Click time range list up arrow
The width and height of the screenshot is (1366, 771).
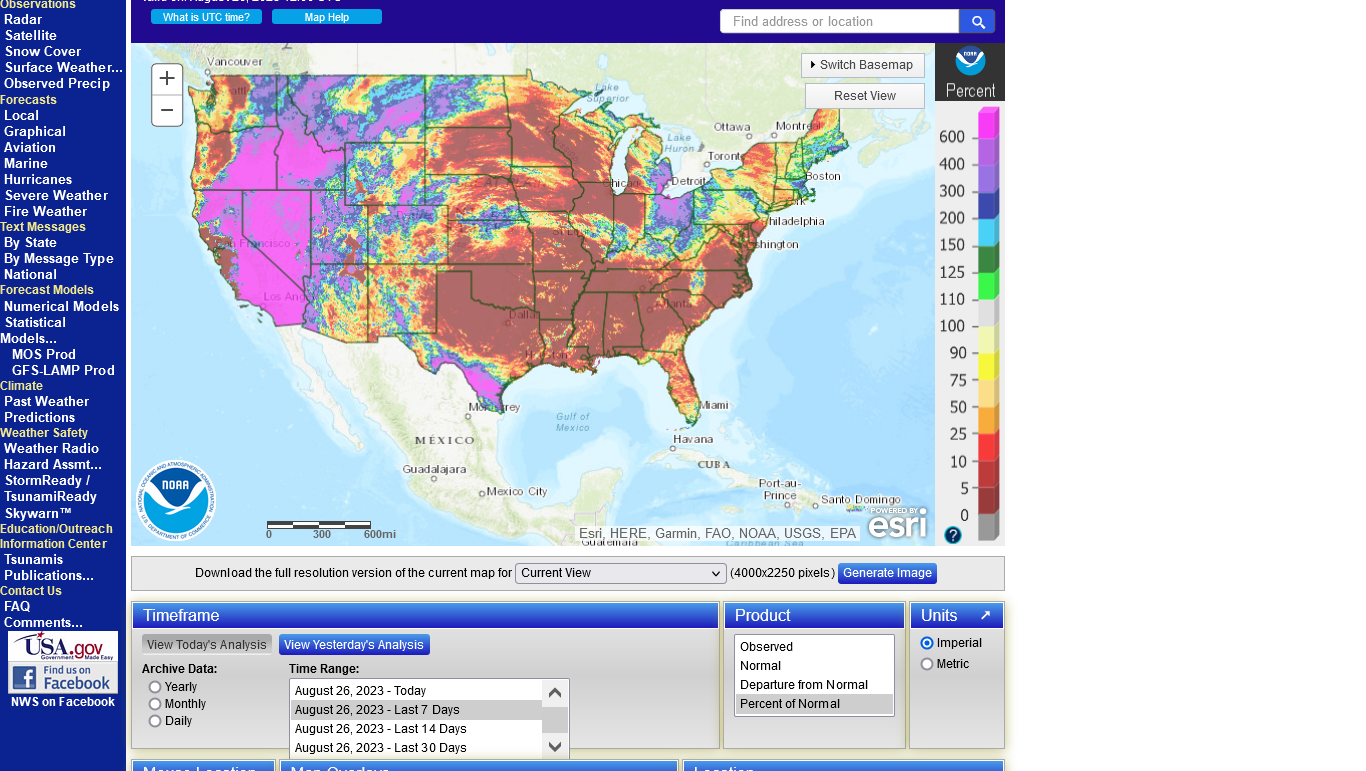click(x=555, y=692)
